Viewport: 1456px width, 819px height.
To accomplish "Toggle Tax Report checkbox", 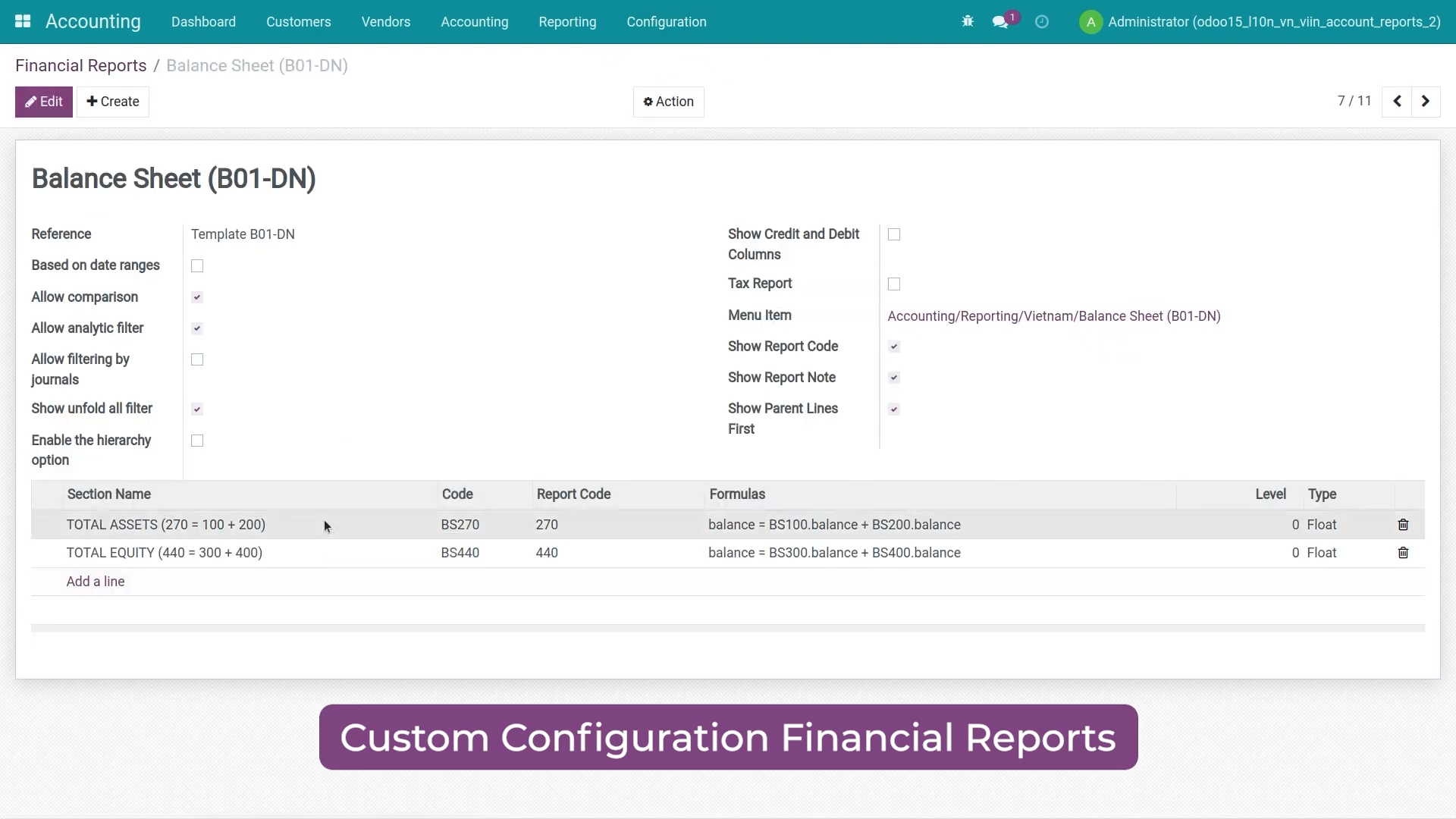I will coord(894,284).
